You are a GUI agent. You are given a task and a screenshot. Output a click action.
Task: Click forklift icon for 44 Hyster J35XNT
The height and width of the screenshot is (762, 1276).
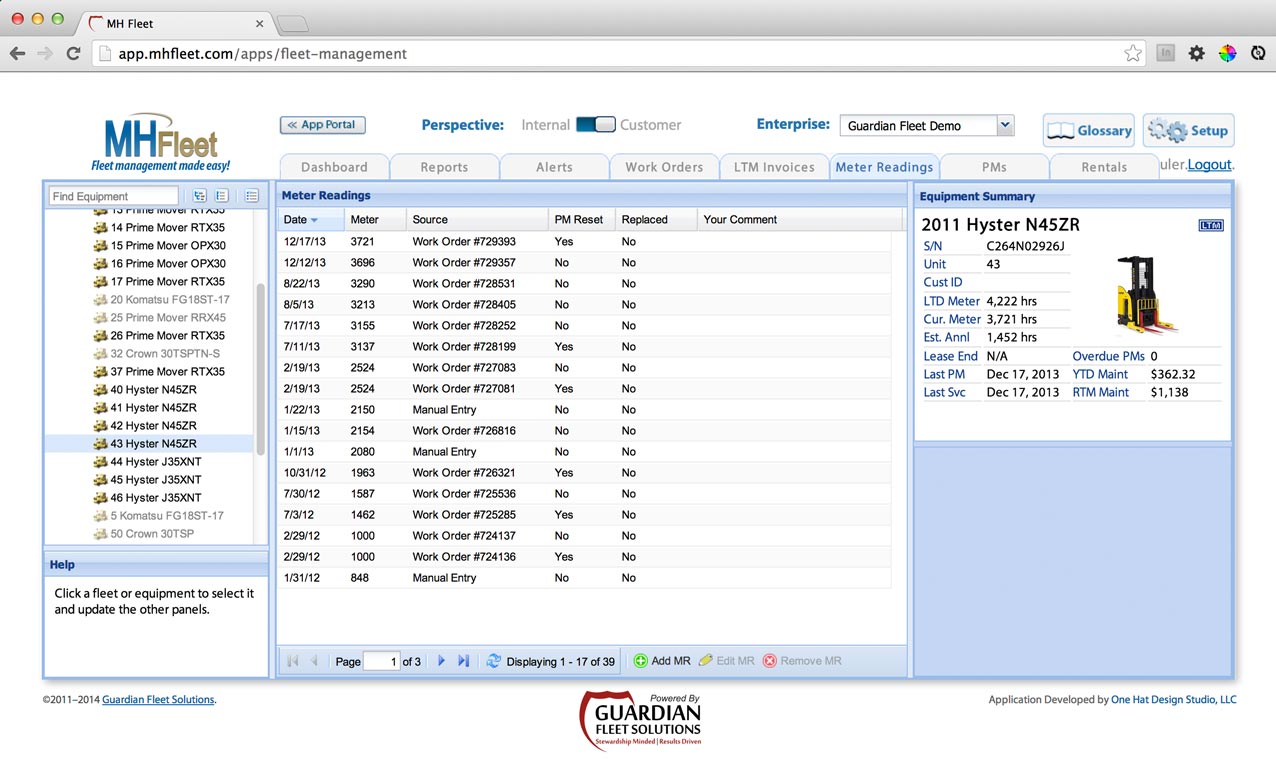[x=100, y=462]
